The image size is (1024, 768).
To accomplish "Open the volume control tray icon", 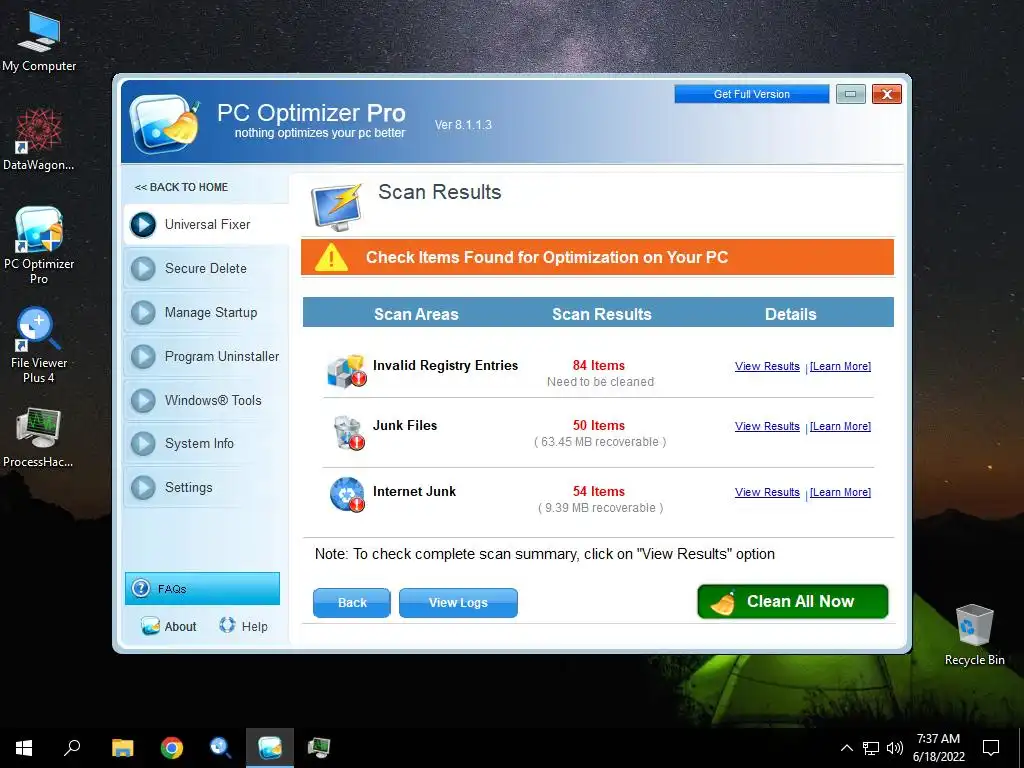I will tap(895, 748).
